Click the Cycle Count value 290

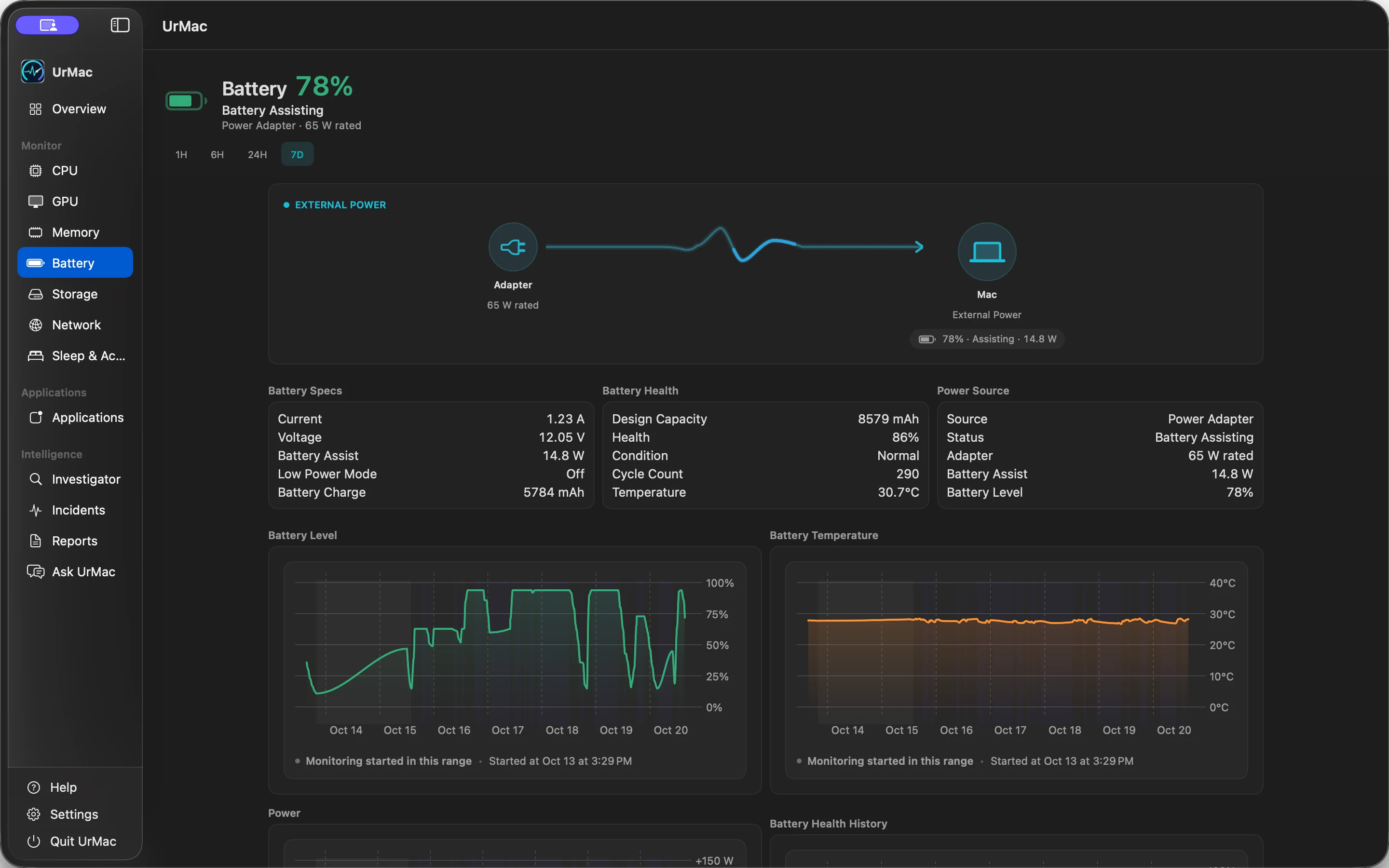coord(908,474)
